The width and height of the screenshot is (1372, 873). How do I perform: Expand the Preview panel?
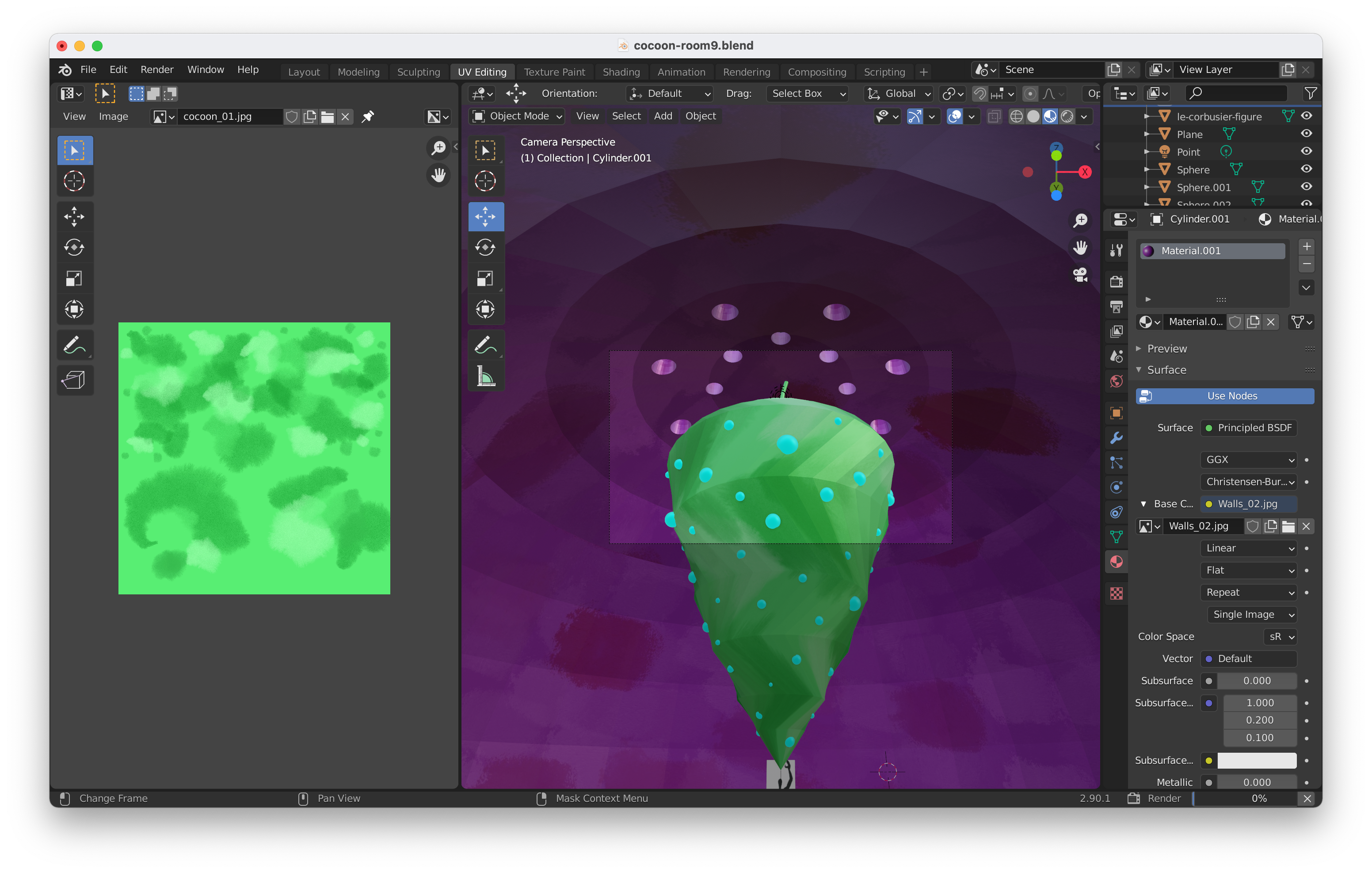(1166, 348)
